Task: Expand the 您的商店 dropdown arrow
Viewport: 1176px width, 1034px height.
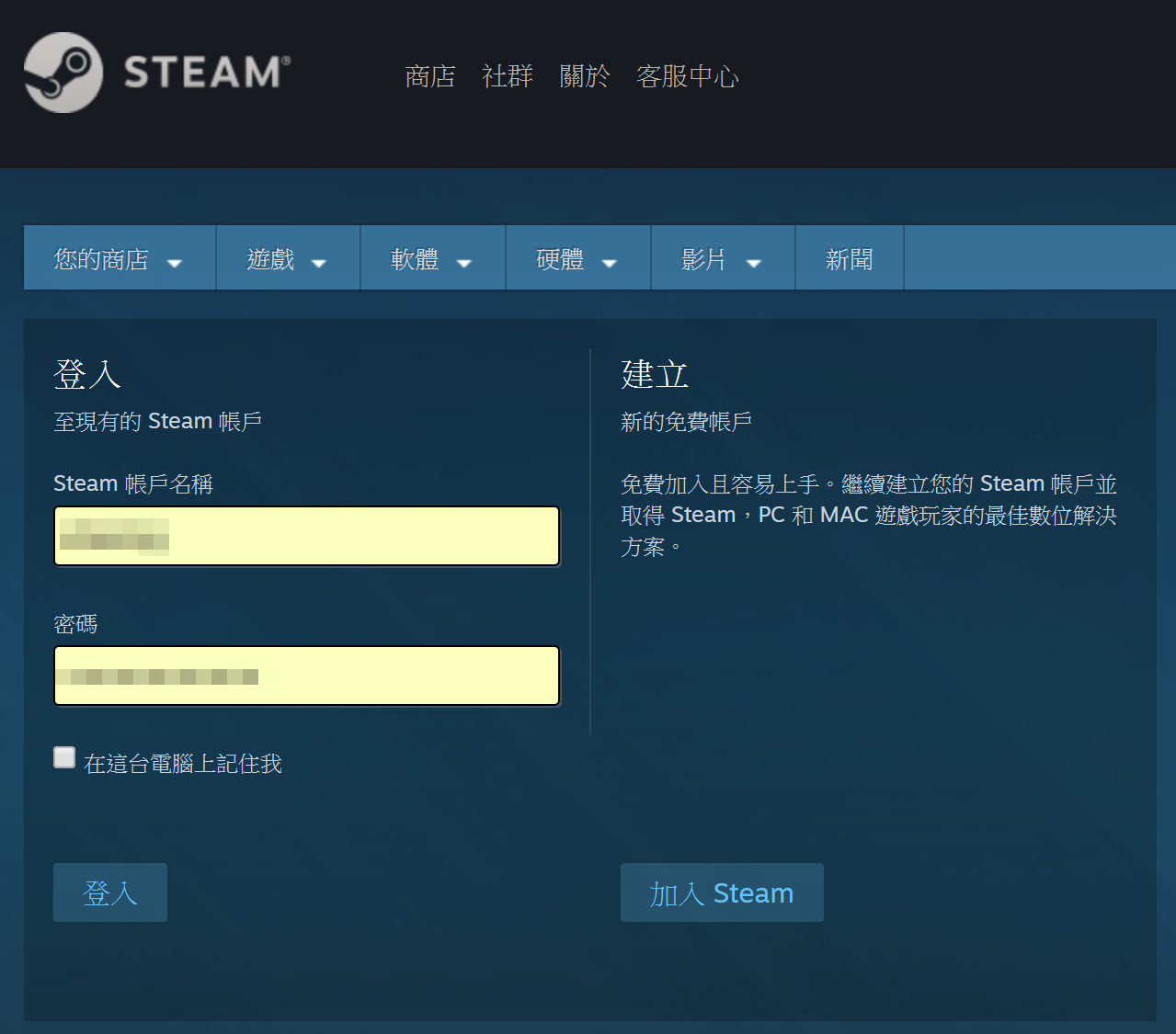Action: pyautogui.click(x=175, y=263)
